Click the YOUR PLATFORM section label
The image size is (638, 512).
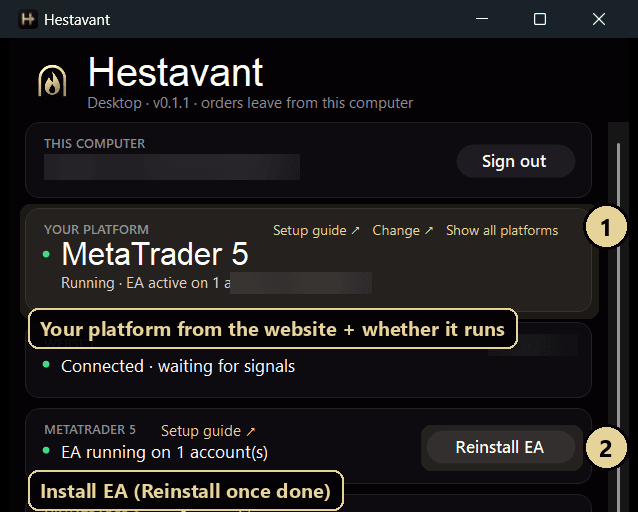pyautogui.click(x=96, y=230)
